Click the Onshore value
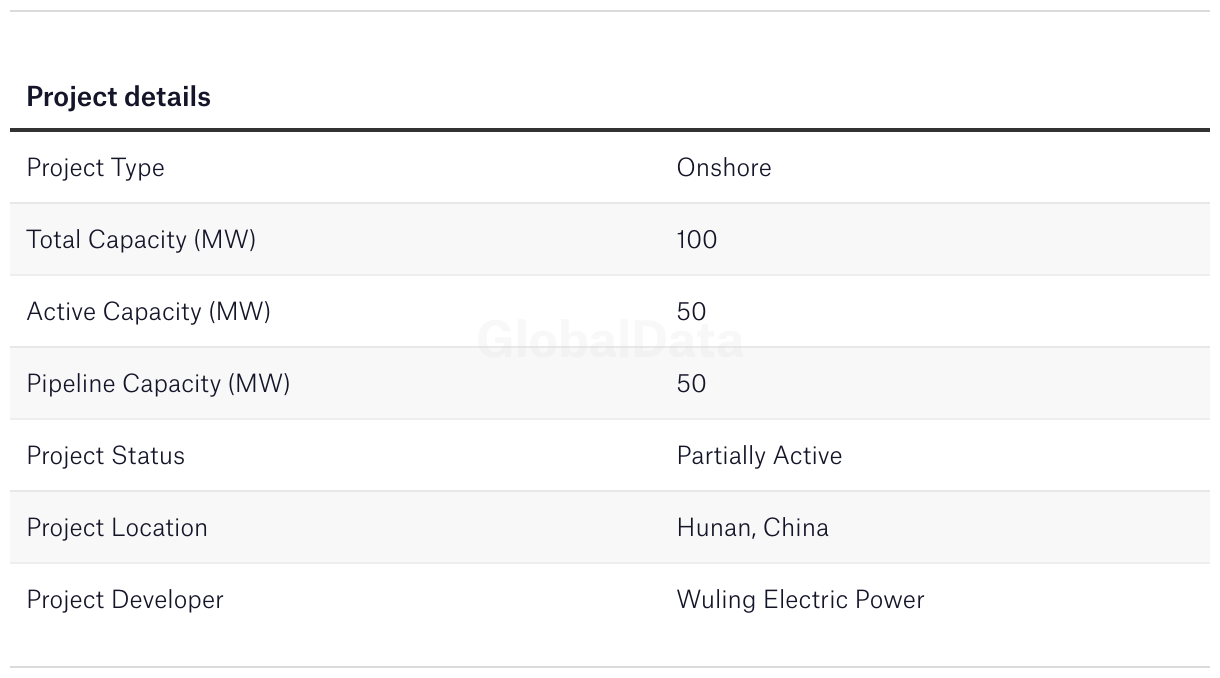Viewport: 1220px width, 678px height. [723, 168]
